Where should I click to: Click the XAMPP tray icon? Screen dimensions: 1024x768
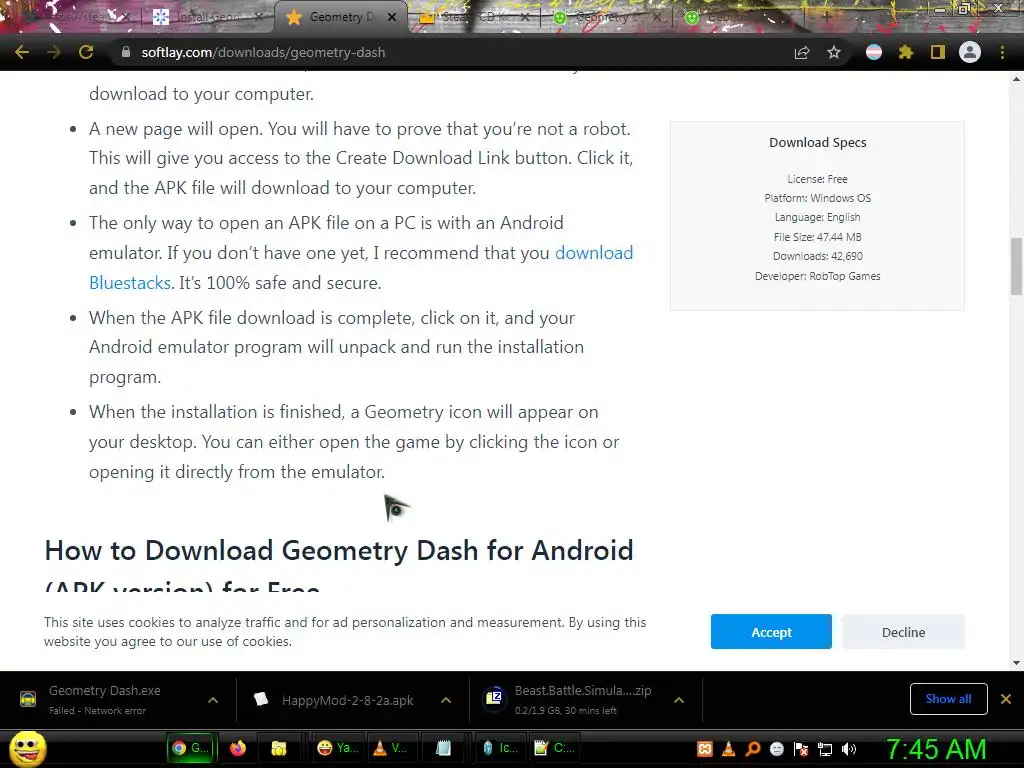click(705, 749)
